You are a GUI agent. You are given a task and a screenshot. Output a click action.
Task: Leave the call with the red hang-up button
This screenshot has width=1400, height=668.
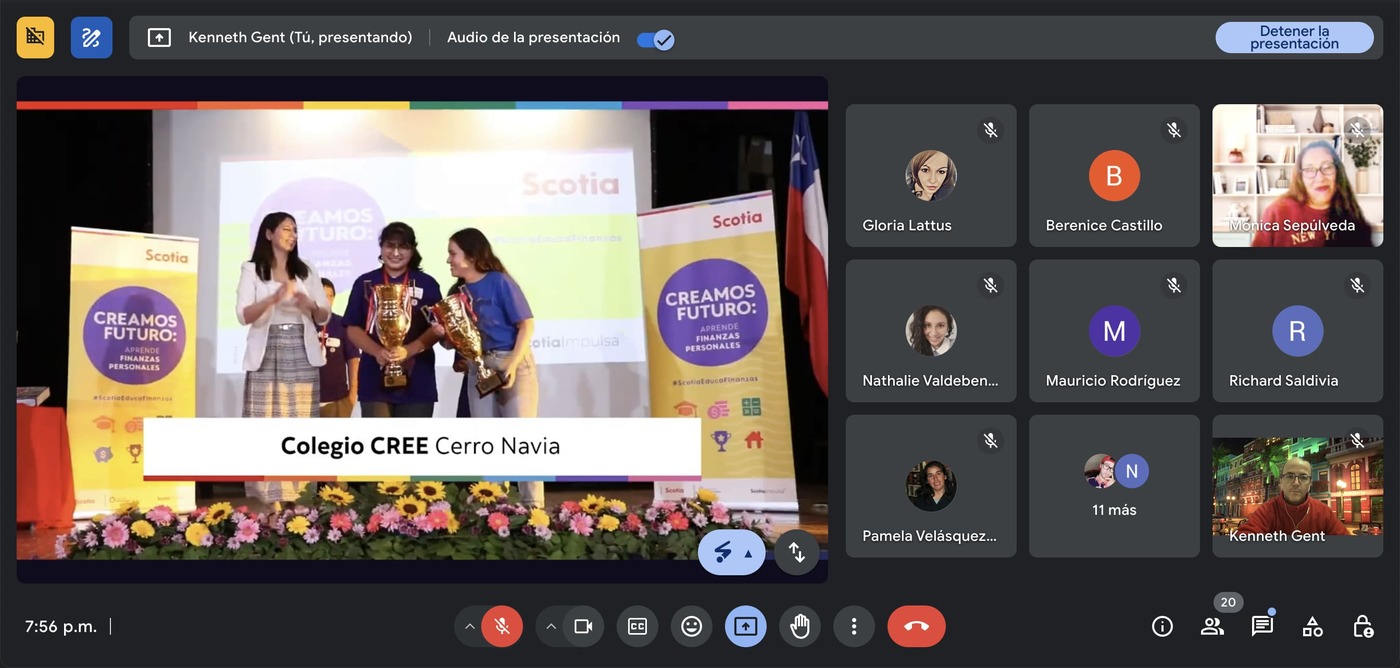point(916,626)
